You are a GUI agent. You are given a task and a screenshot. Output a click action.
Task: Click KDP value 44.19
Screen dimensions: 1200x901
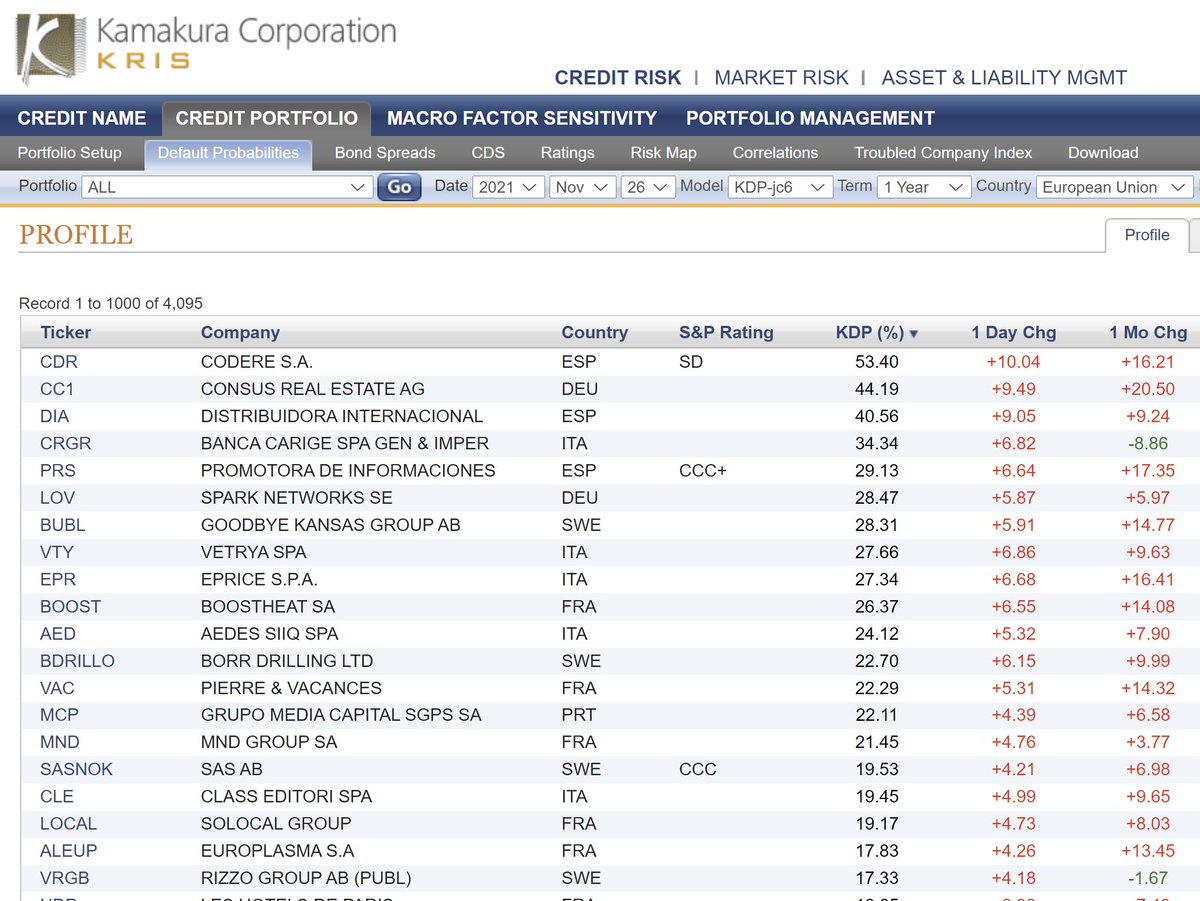(x=877, y=389)
